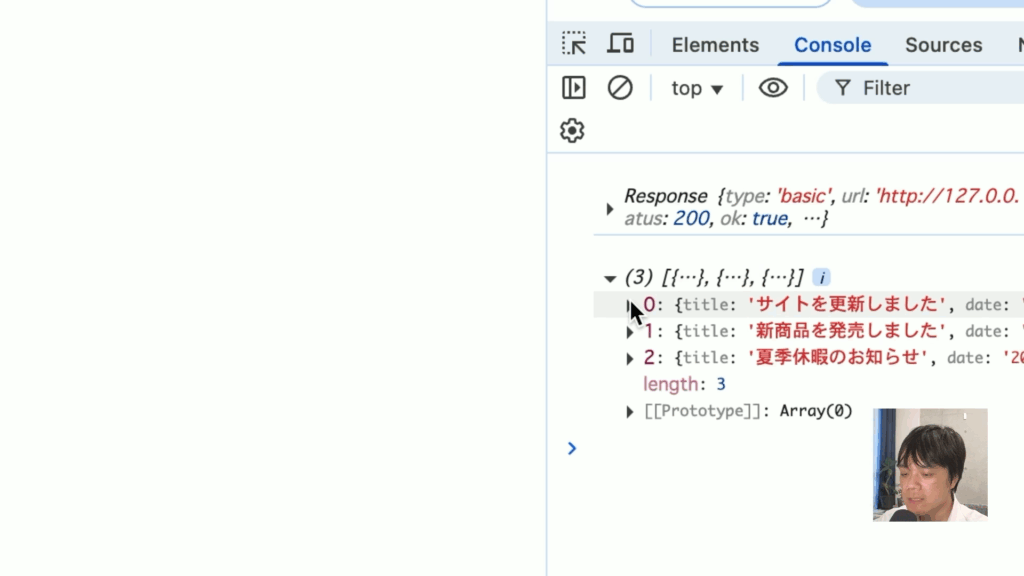Select the Console tab
The width and height of the screenshot is (1024, 576).
point(832,45)
